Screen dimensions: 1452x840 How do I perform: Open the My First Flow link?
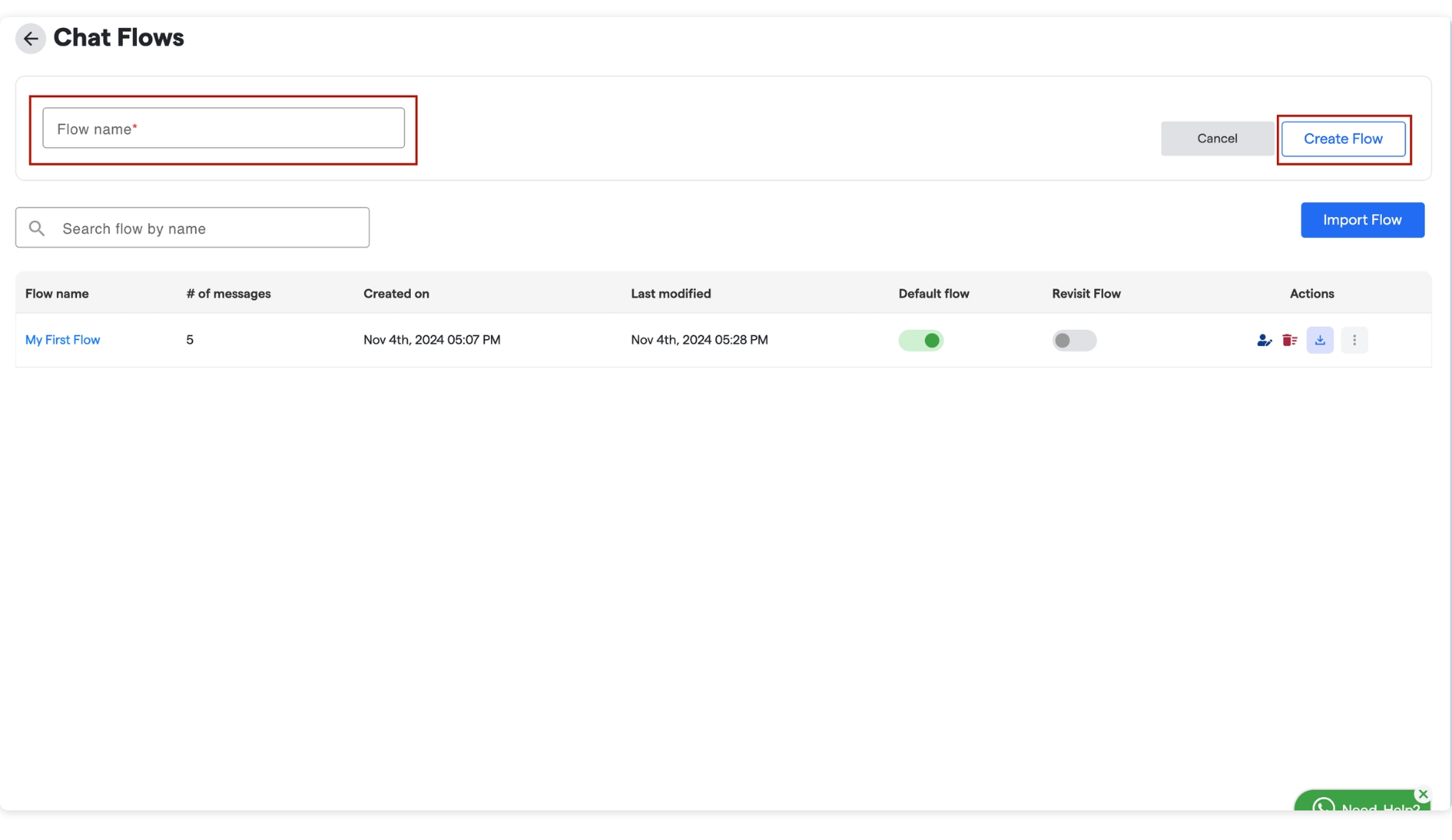62,340
